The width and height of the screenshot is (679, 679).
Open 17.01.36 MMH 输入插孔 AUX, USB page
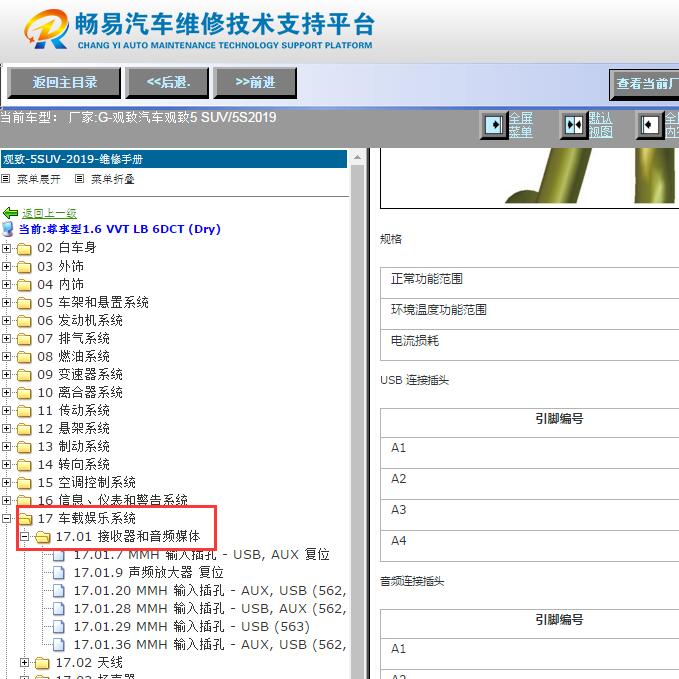coord(210,645)
